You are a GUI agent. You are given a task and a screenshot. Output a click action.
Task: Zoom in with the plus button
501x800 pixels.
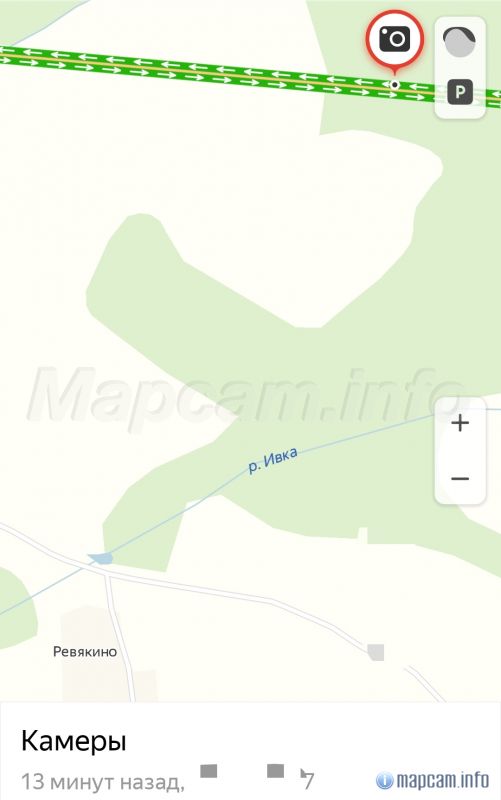460,423
